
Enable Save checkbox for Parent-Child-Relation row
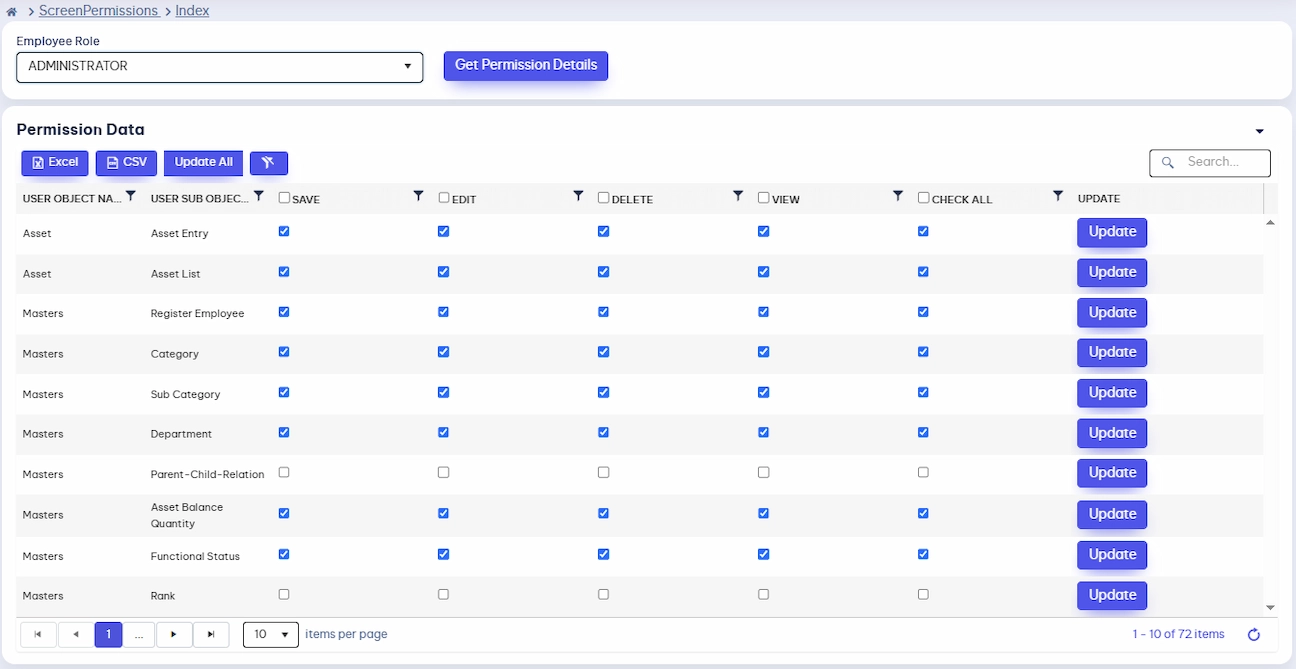[x=284, y=472]
